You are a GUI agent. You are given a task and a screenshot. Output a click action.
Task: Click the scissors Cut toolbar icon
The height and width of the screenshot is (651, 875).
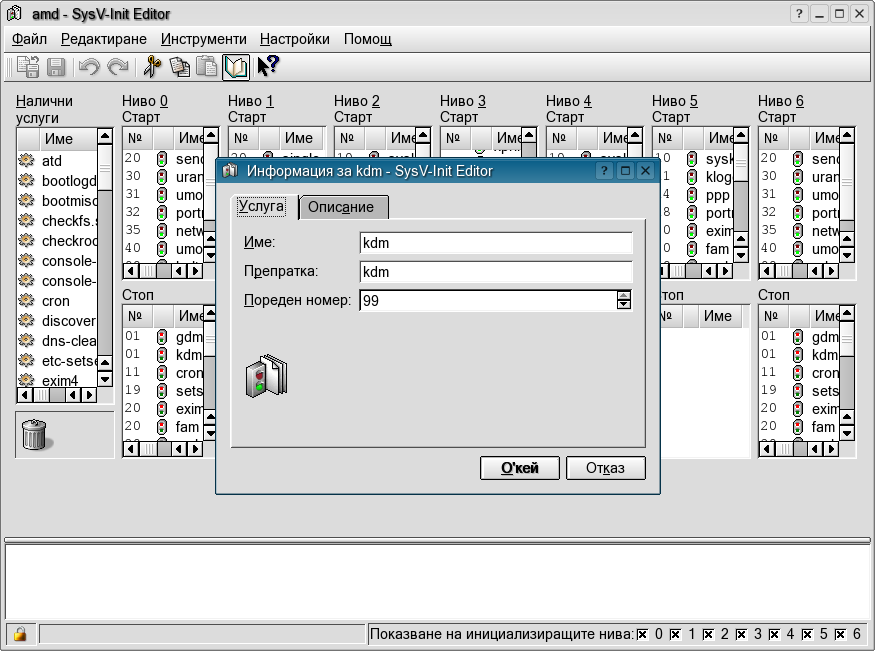[152, 67]
